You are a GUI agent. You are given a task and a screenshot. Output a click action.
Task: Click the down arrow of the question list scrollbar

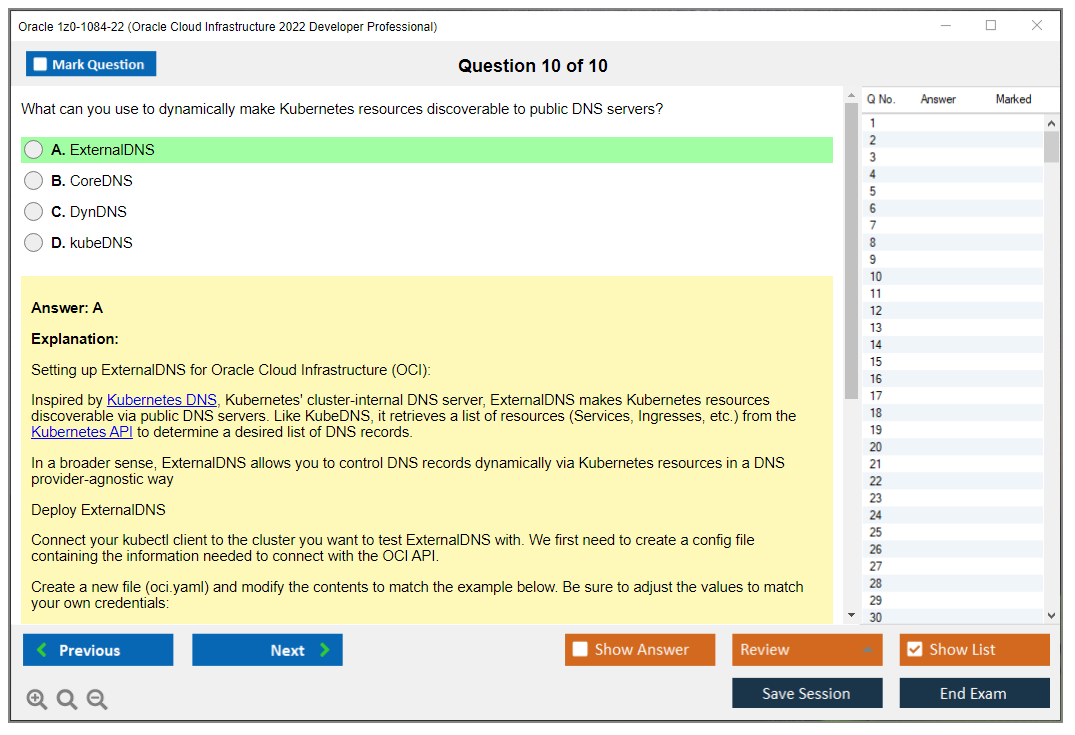1049,614
